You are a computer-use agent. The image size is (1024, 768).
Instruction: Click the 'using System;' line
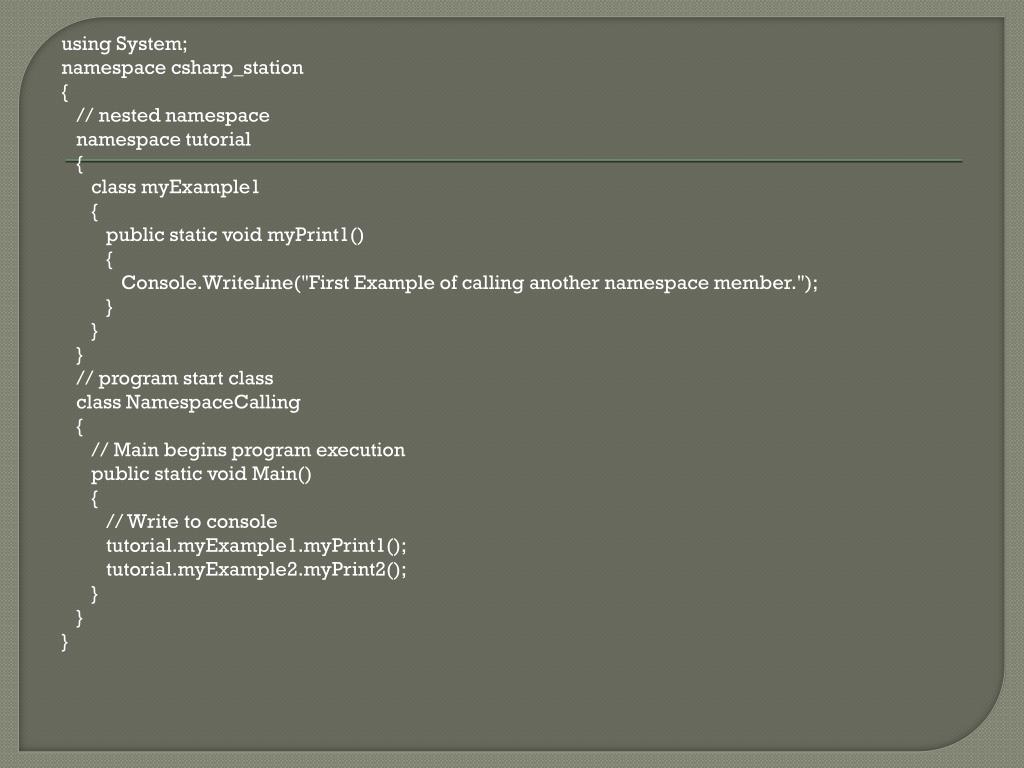coord(124,44)
